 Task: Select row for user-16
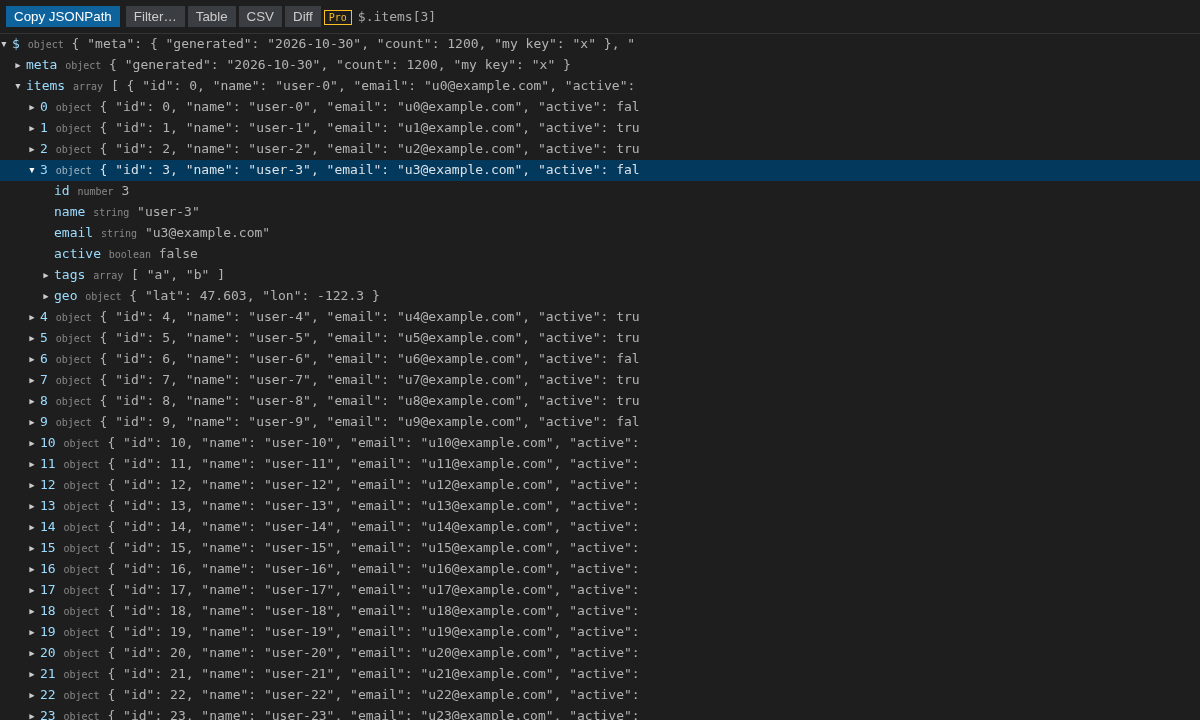(x=600, y=569)
